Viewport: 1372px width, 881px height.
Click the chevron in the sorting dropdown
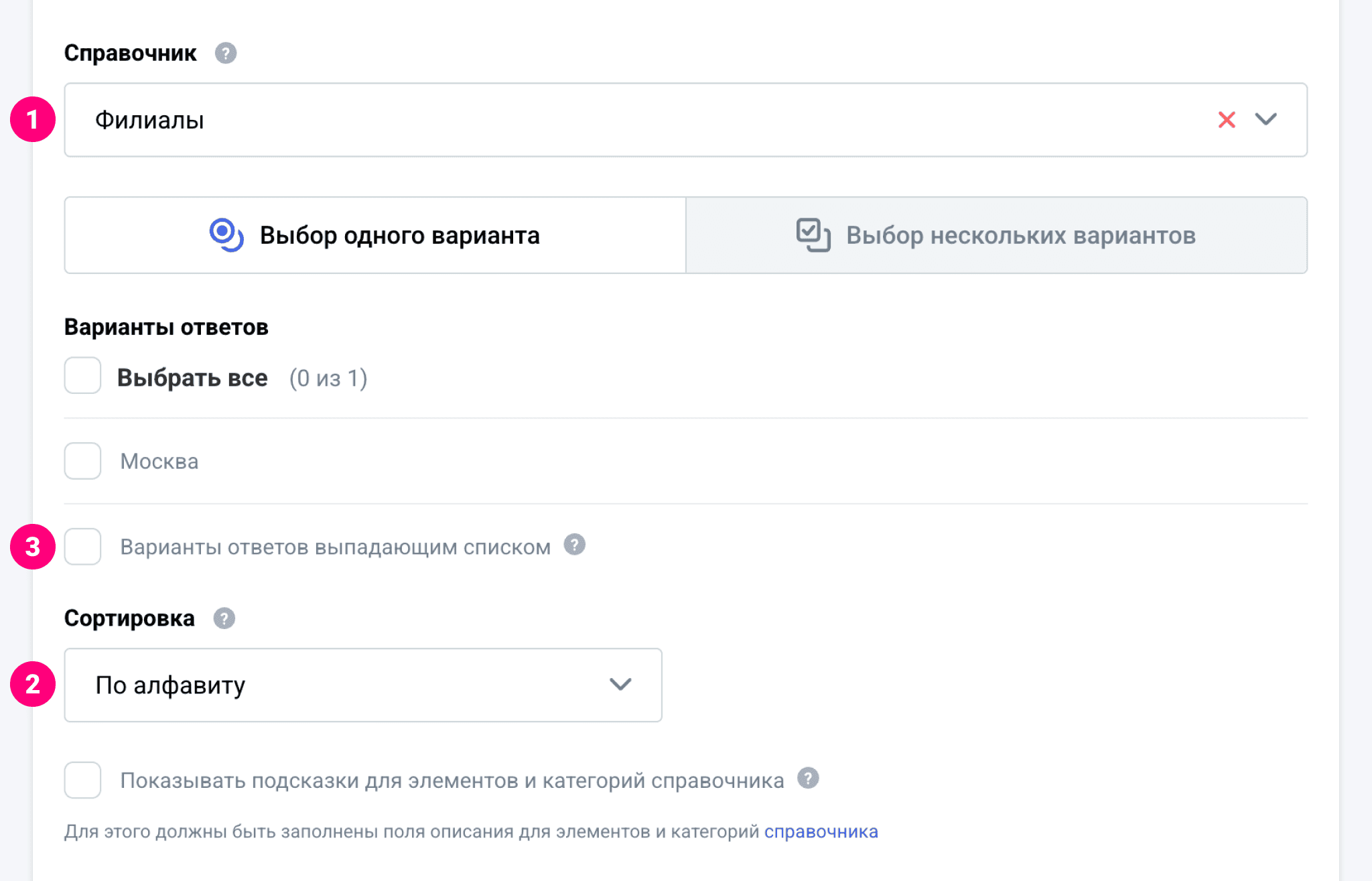(x=620, y=685)
